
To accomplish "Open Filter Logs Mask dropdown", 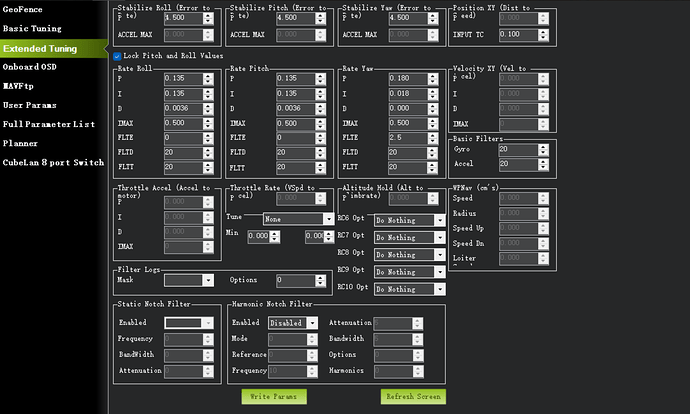I will pos(189,280).
